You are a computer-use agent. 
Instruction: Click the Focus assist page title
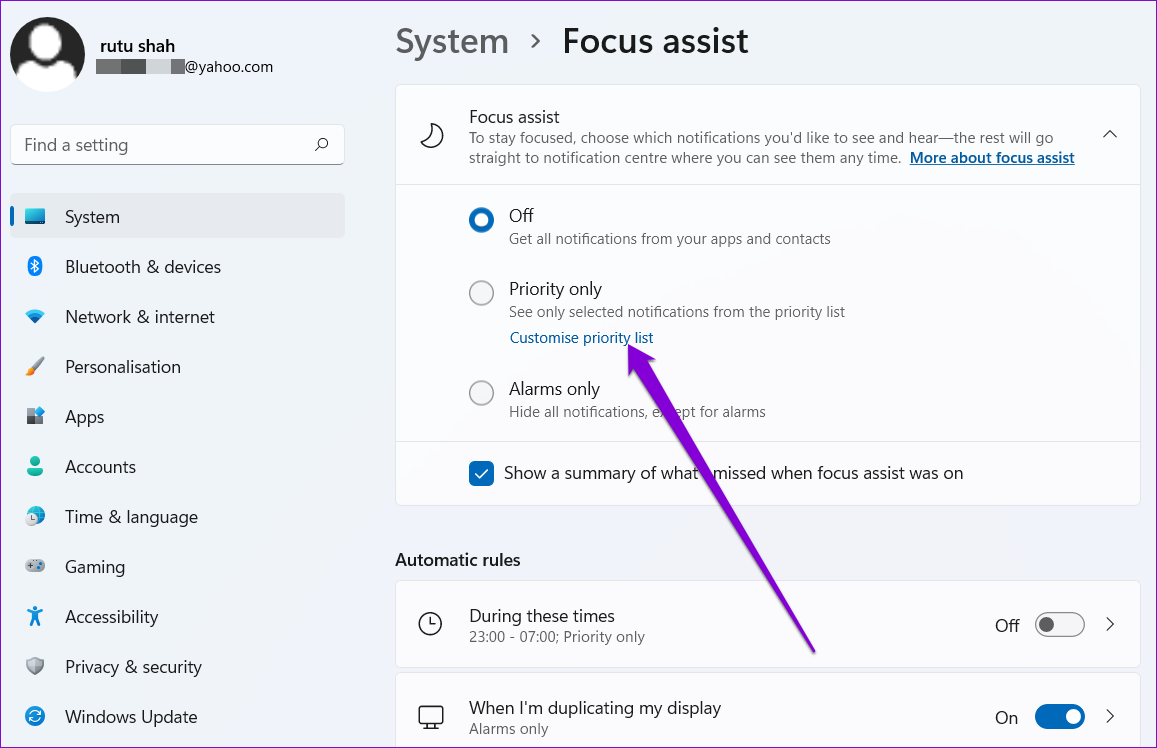(x=655, y=41)
